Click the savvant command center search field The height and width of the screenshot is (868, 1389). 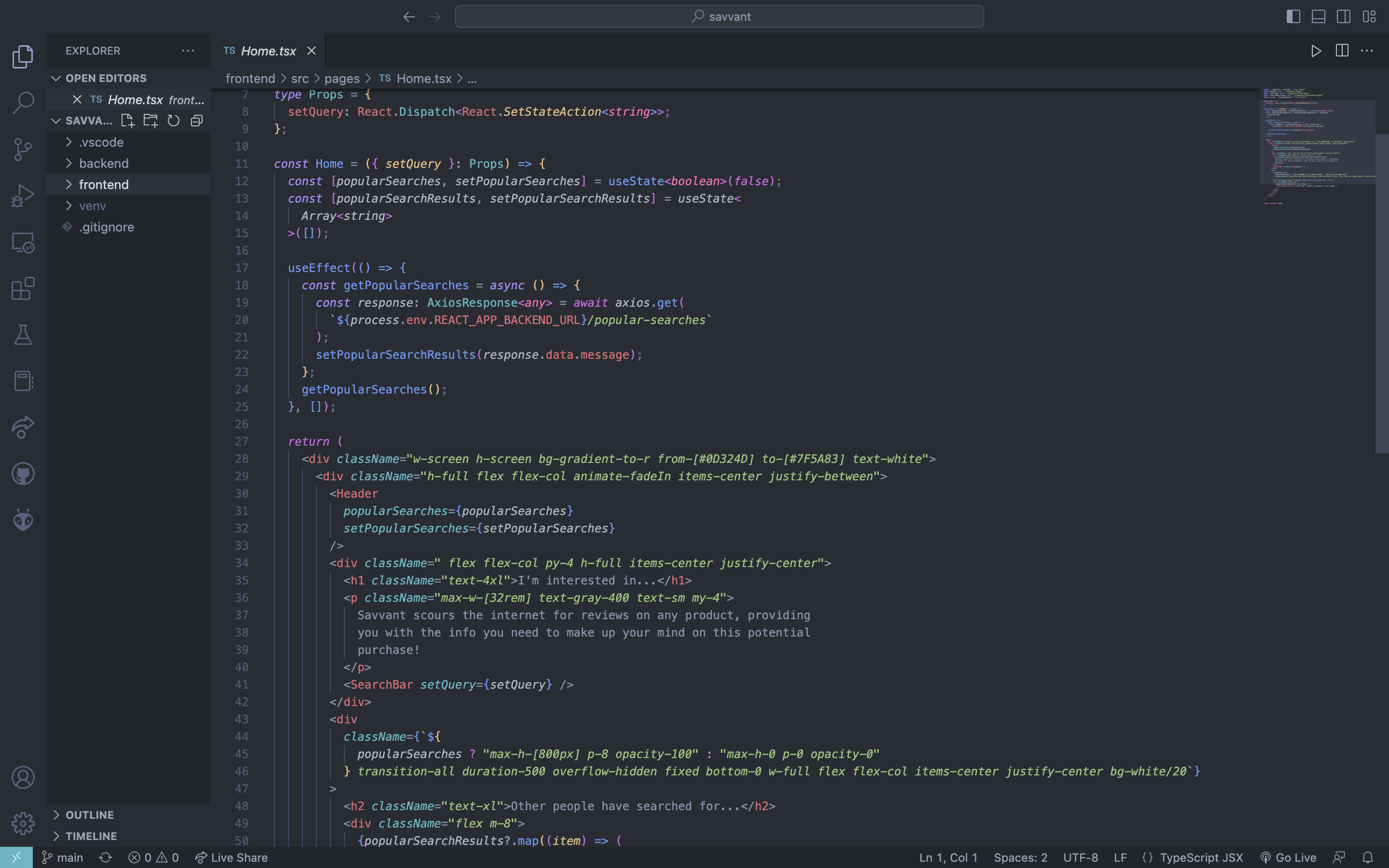point(719,17)
